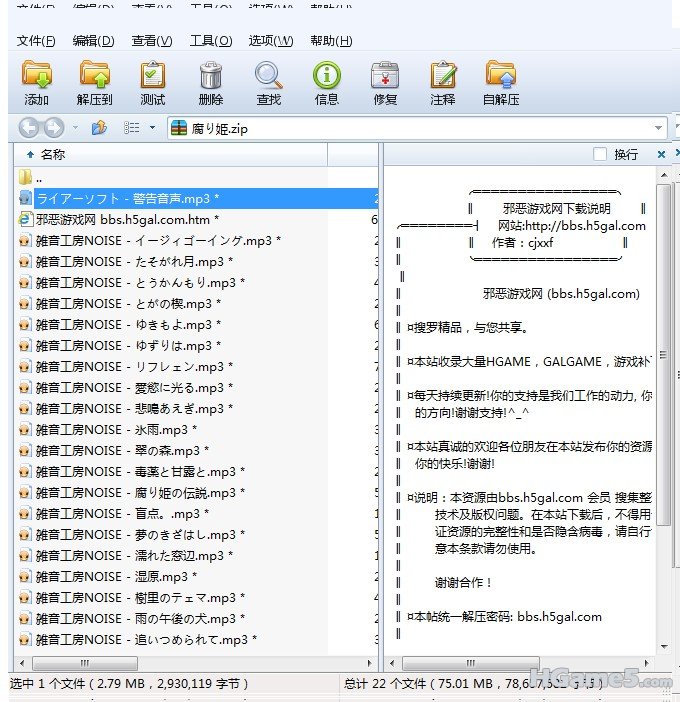Toggle the 换行 word wrap checkbox

(600, 154)
